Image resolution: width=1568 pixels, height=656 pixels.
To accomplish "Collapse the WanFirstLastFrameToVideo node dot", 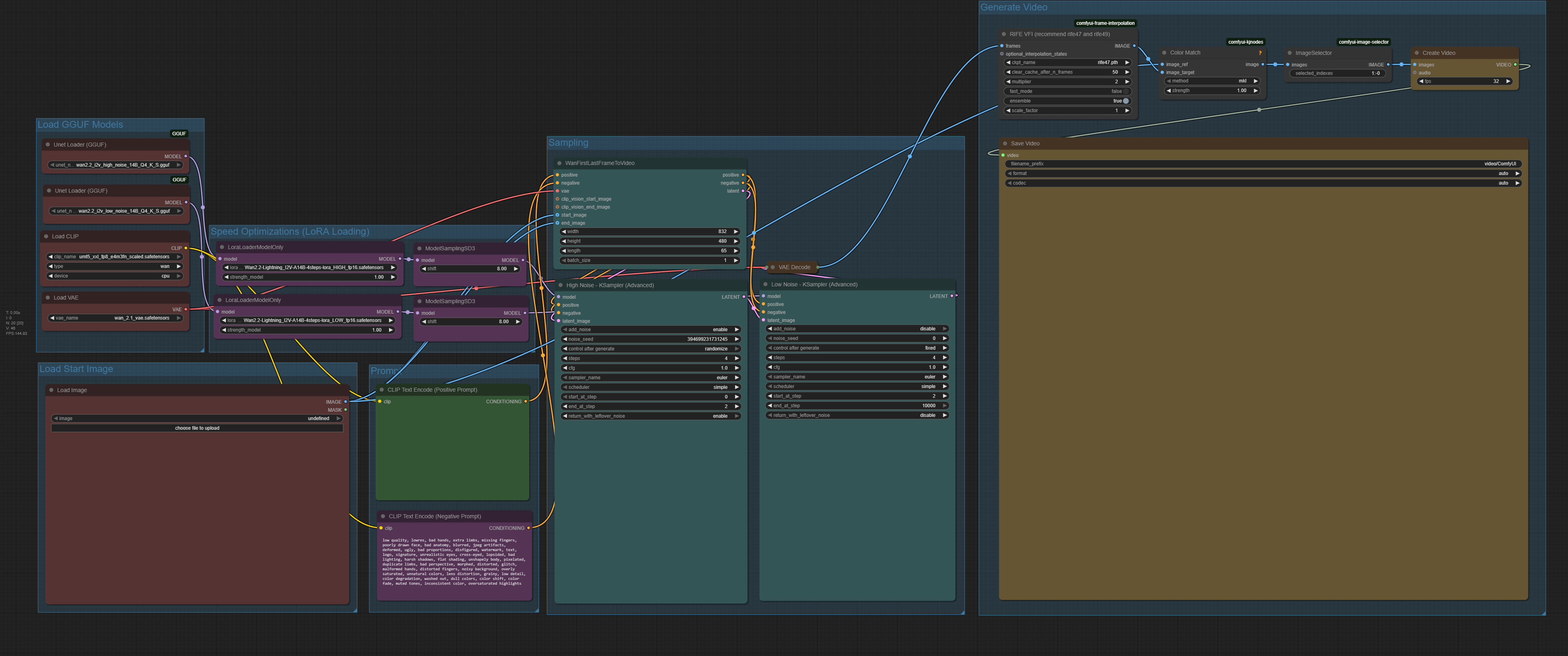I will pyautogui.click(x=559, y=163).
